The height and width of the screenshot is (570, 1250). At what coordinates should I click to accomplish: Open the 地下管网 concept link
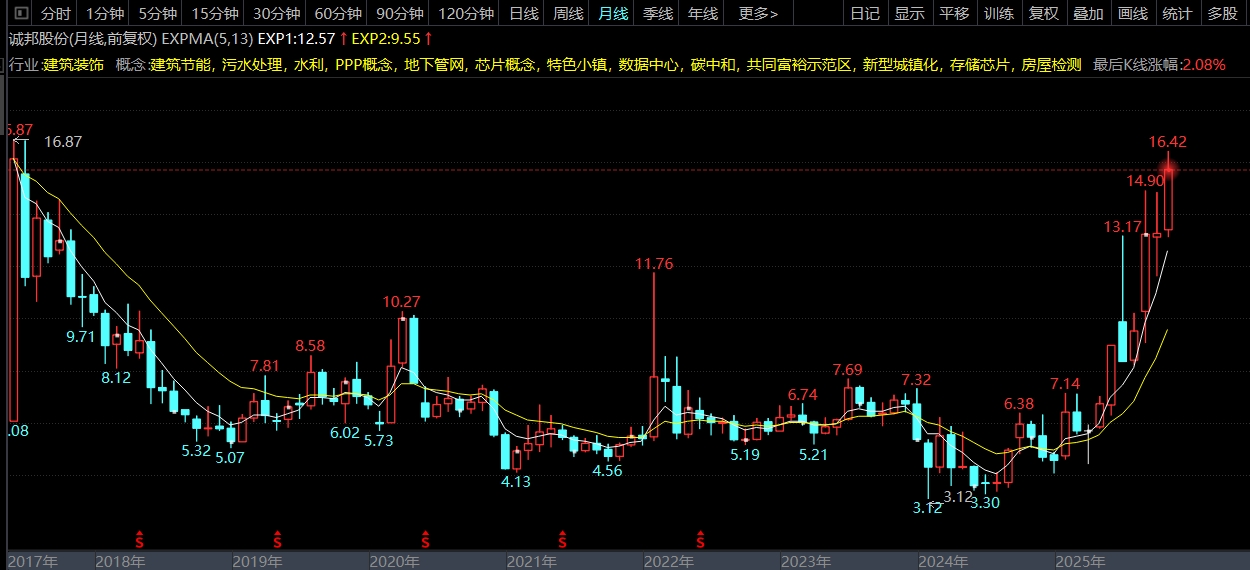click(x=434, y=64)
